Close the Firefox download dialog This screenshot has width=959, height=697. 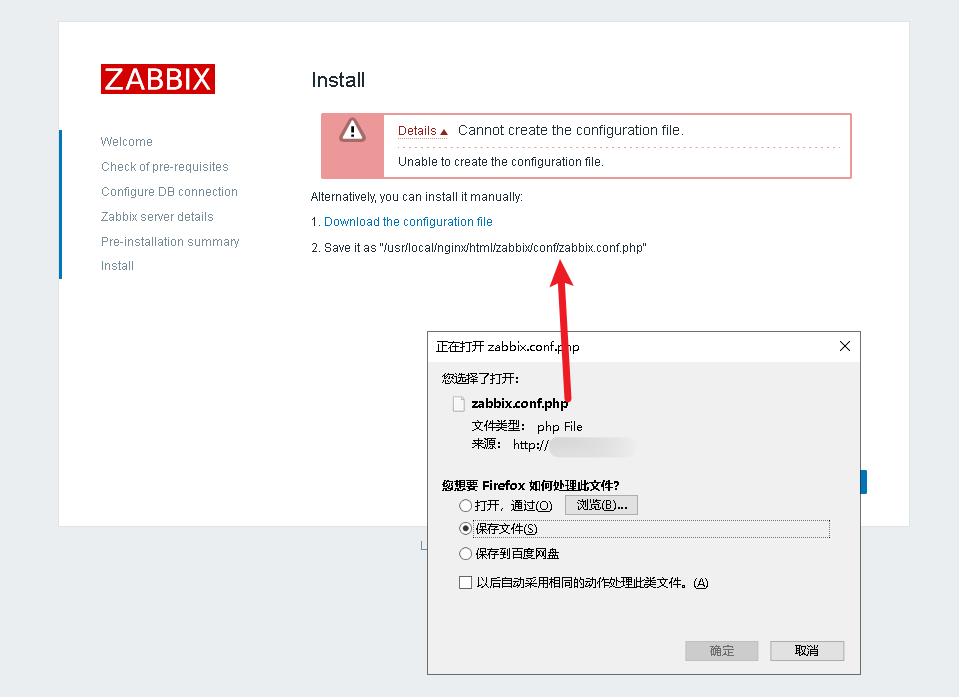[845, 346]
